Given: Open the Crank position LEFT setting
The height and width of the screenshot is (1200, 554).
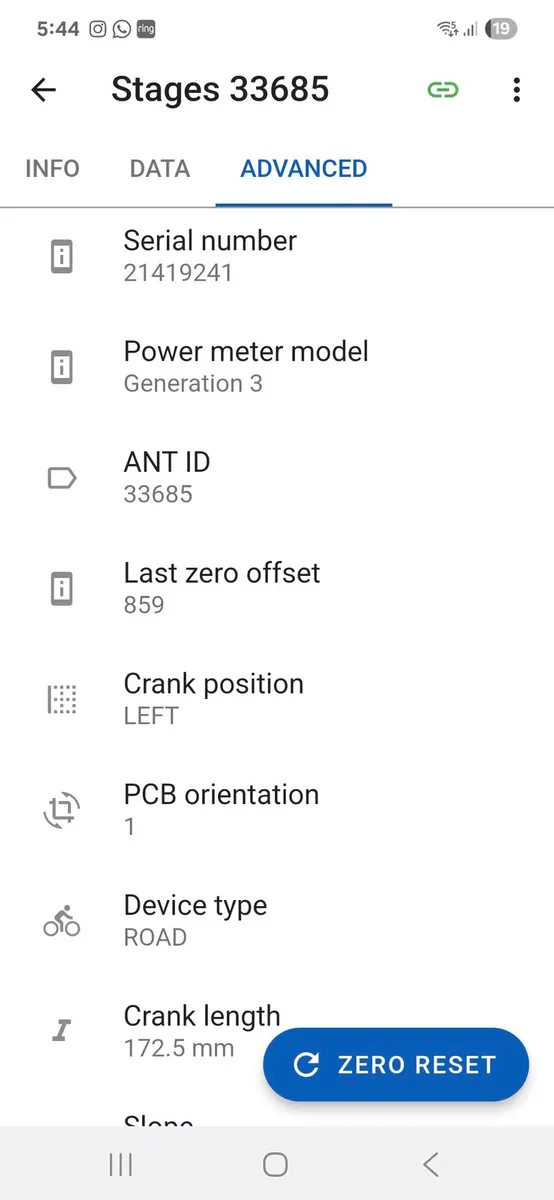Looking at the screenshot, I should [277, 700].
